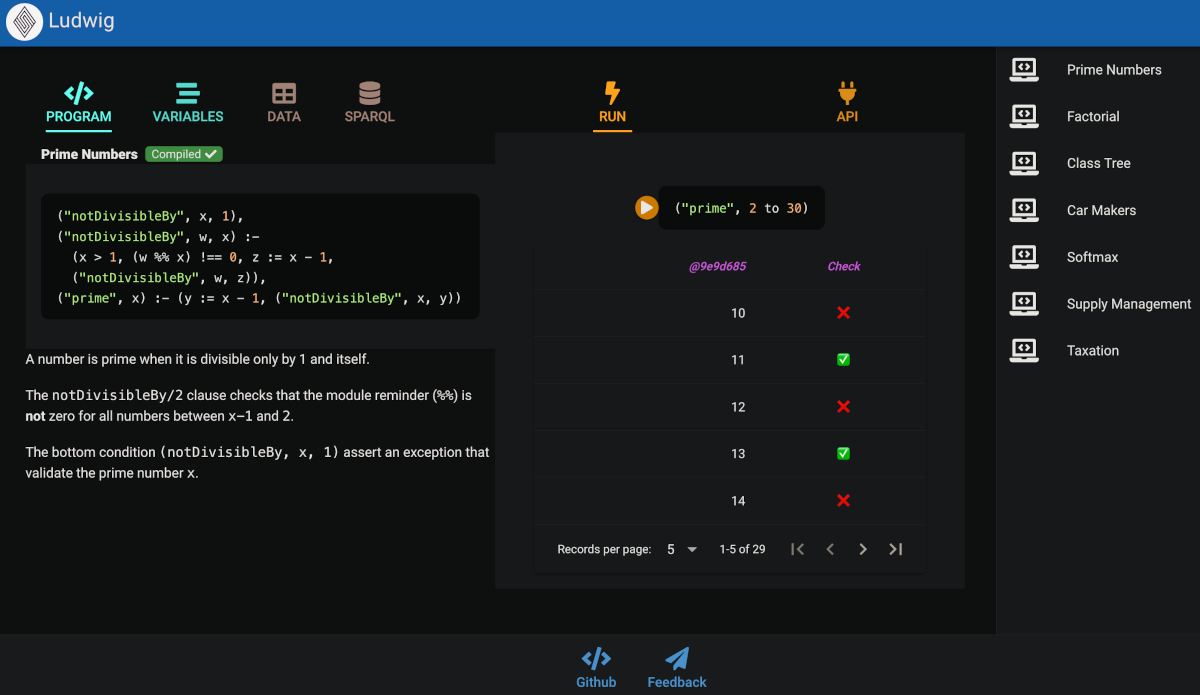1200x695 pixels.
Task: Jump to the last results page
Action: point(896,549)
